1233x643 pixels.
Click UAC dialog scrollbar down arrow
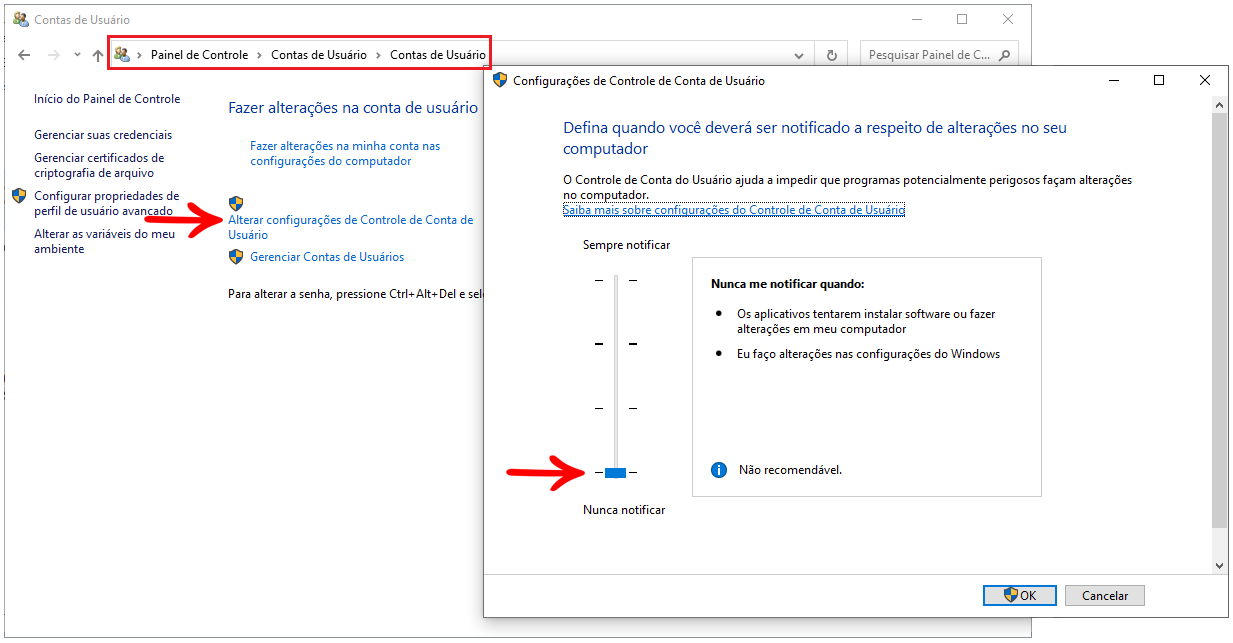pos(1219,565)
